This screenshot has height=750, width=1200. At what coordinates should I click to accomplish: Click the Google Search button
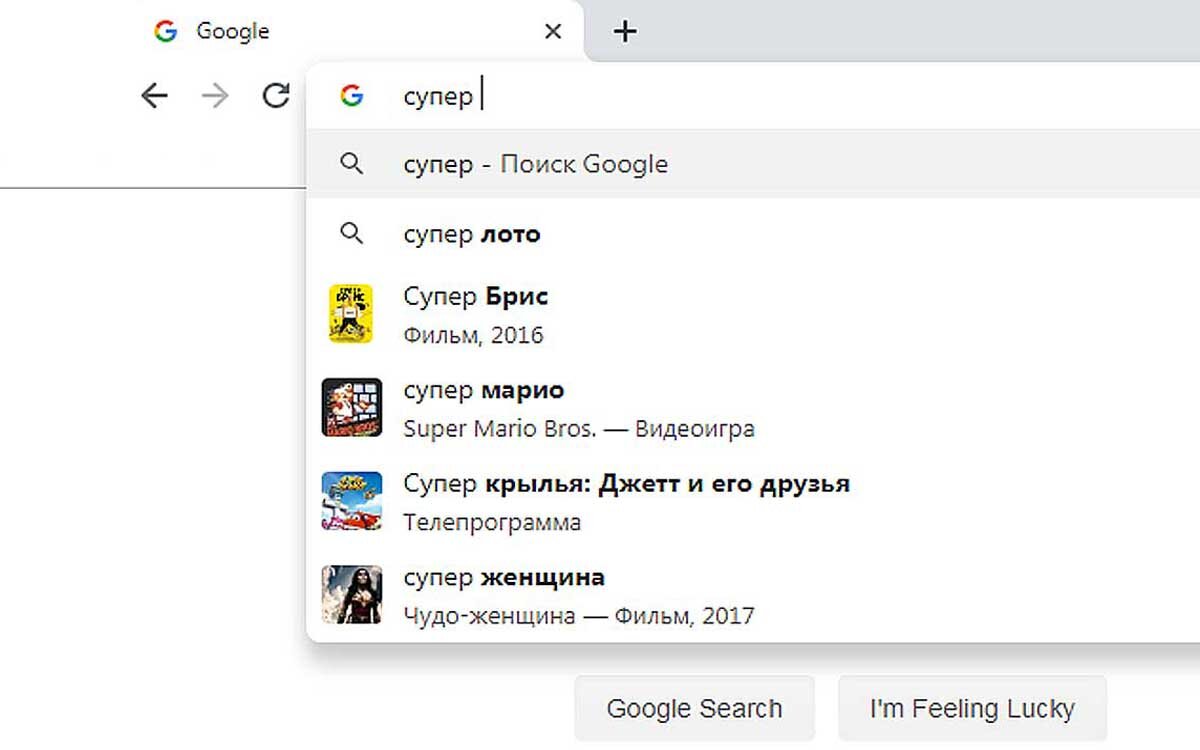tap(694, 709)
